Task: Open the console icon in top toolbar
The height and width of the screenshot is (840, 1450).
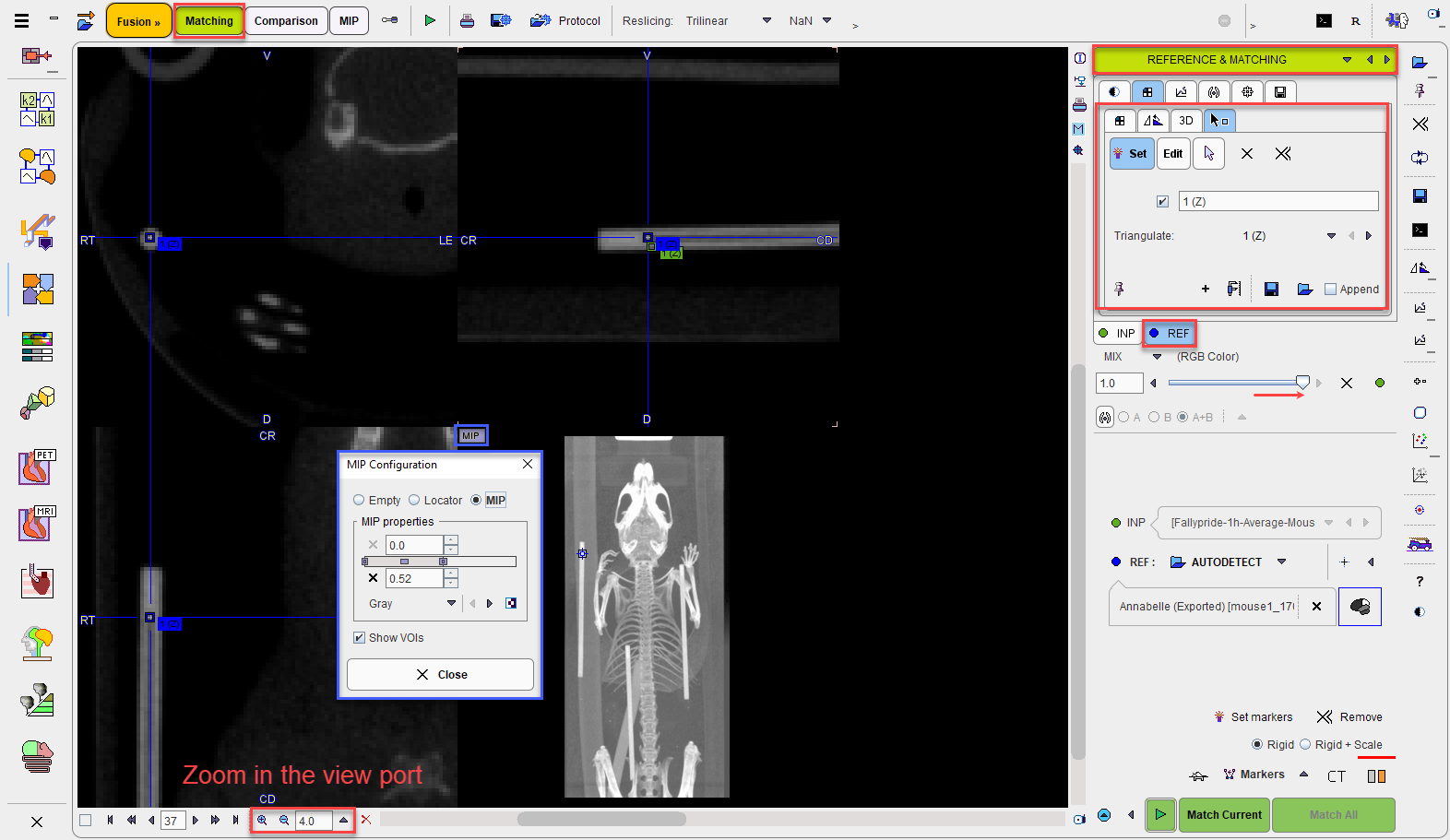Action: coord(1324,20)
